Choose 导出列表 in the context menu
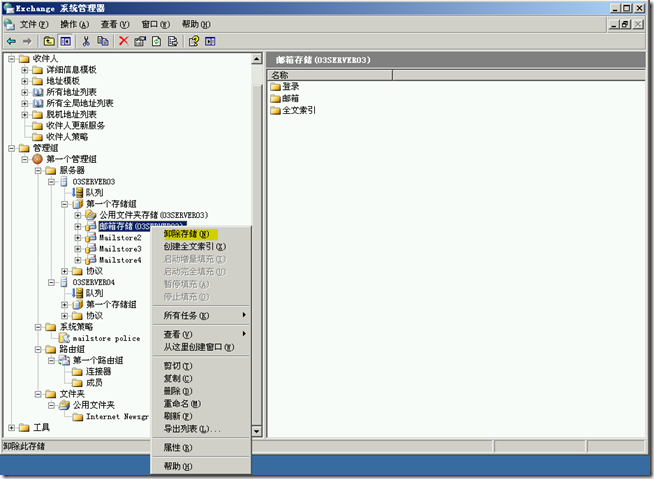The width and height of the screenshot is (654, 479). click(201, 429)
